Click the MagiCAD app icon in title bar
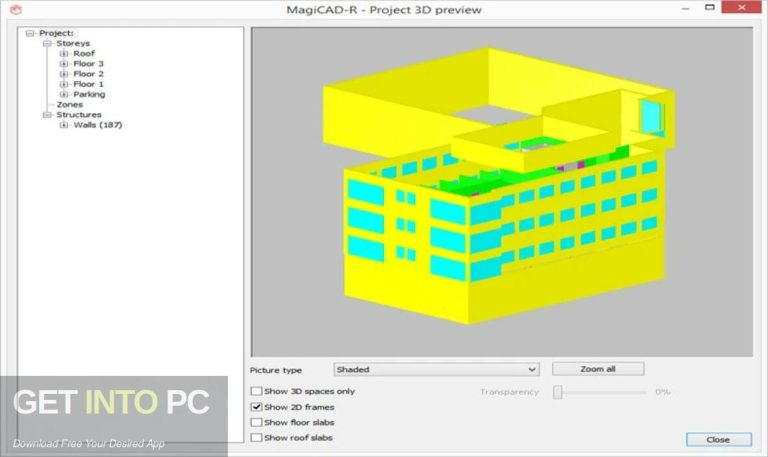This screenshot has width=768, height=457. click(x=16, y=9)
